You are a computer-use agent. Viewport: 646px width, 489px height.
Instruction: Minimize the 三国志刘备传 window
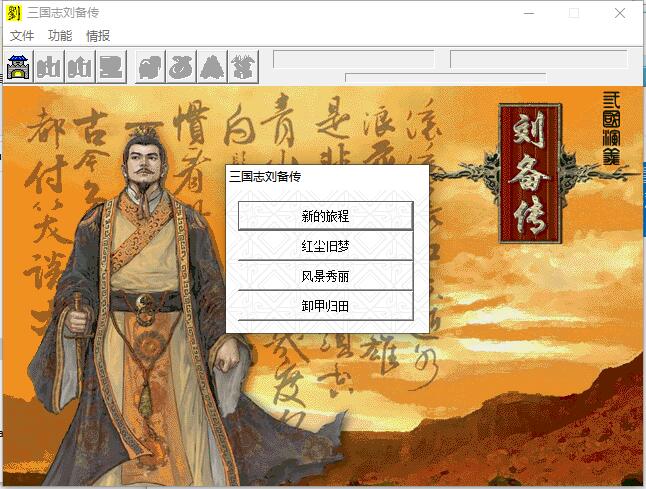(529, 13)
